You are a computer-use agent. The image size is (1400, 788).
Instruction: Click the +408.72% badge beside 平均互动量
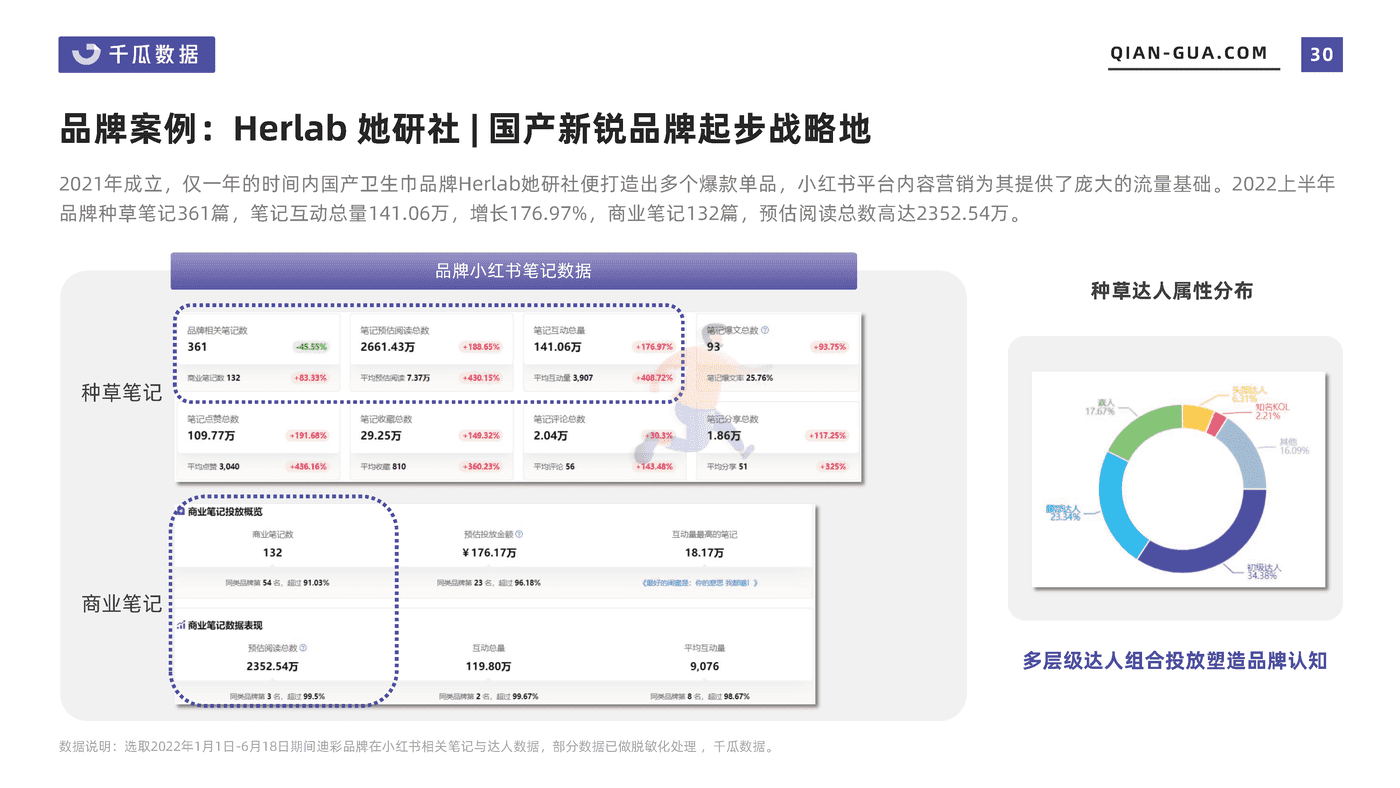tap(654, 378)
